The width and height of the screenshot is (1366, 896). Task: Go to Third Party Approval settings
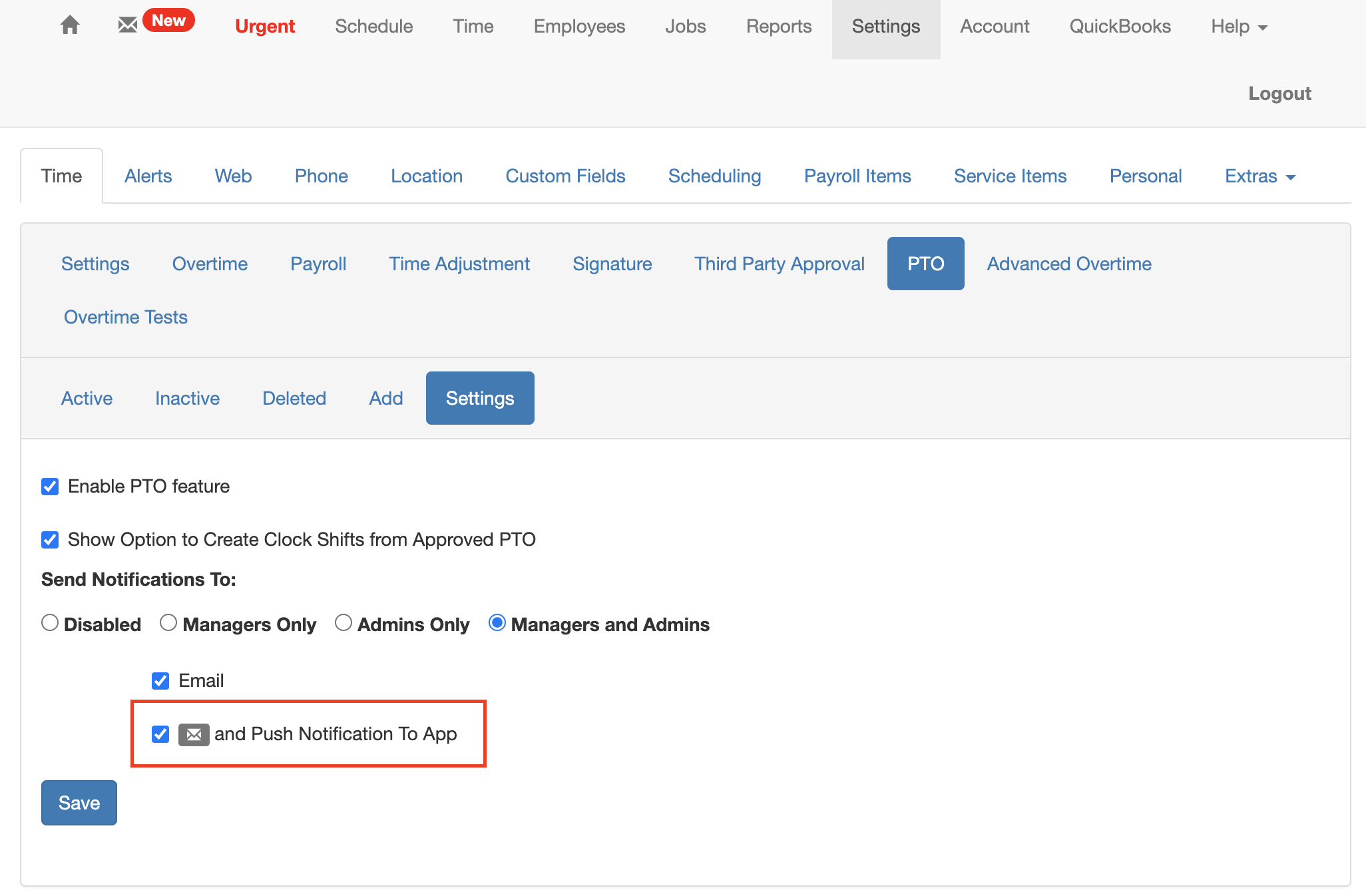(780, 264)
